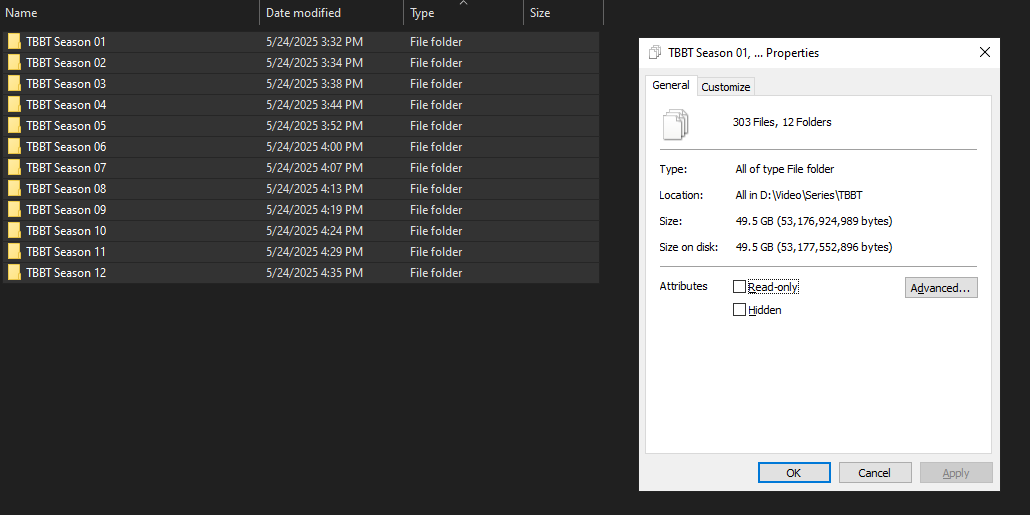Viewport: 1030px width, 515px height.
Task: Select the 'TBBT Season 03' folder name
Action: [x=66, y=84]
